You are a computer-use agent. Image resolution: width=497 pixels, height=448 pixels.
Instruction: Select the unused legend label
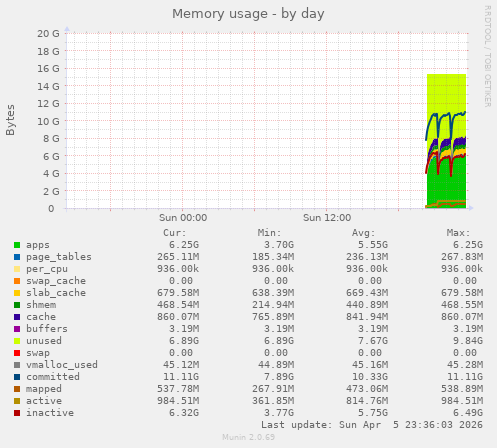coord(44,341)
